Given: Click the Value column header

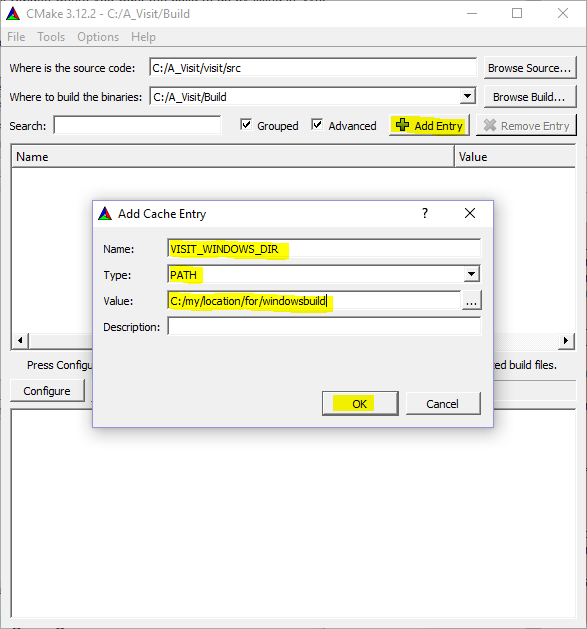Looking at the screenshot, I should coord(515,156).
